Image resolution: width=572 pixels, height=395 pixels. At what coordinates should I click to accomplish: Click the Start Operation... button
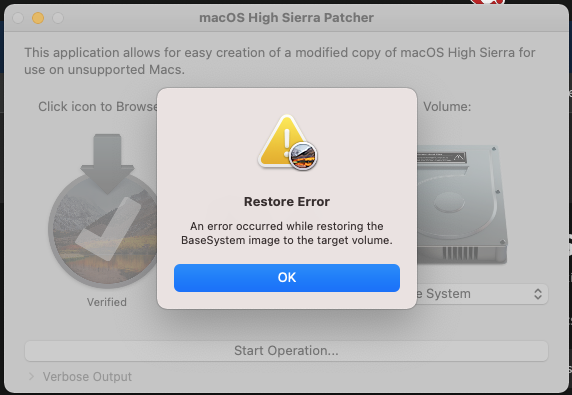click(x=286, y=351)
